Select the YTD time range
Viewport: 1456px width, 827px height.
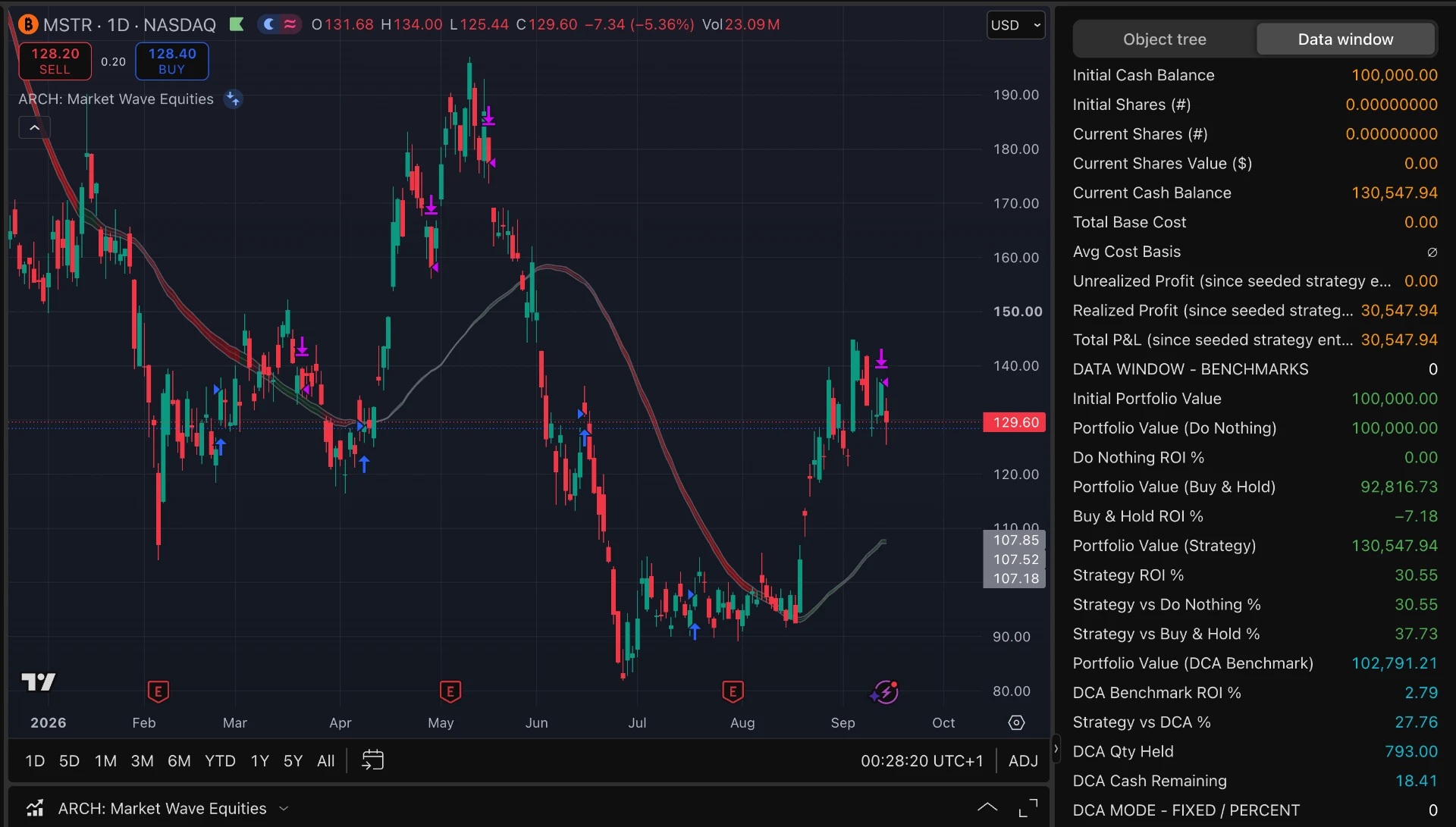coord(220,760)
